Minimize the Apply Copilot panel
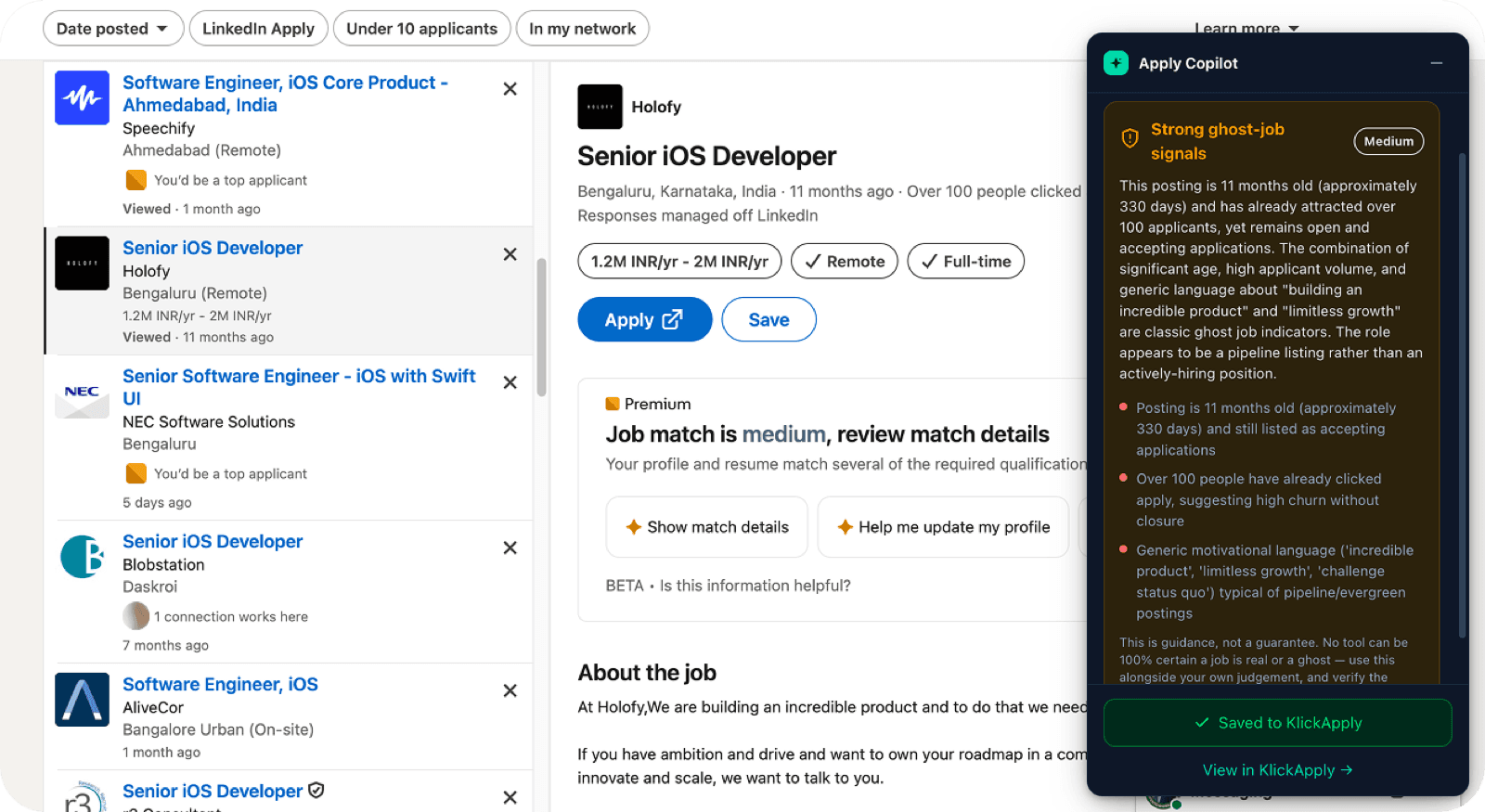Image resolution: width=1485 pixels, height=812 pixels. (1437, 63)
